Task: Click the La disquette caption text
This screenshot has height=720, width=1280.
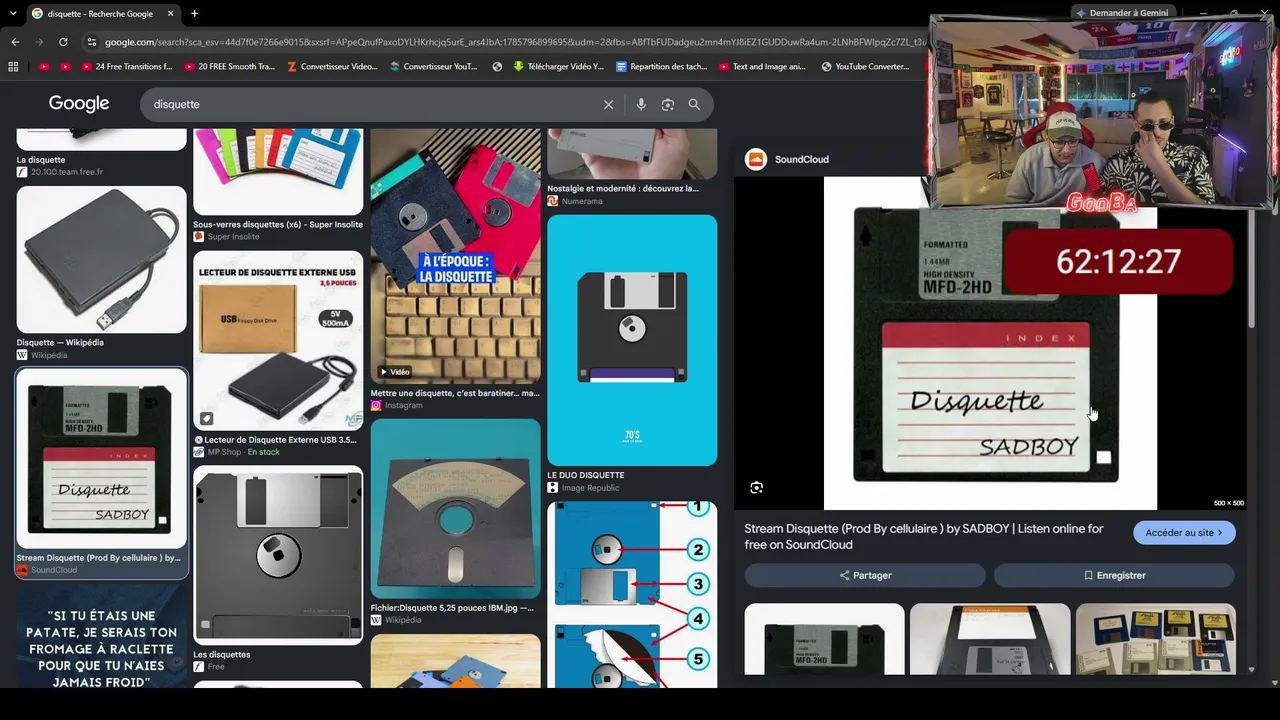Action: pos(41,160)
